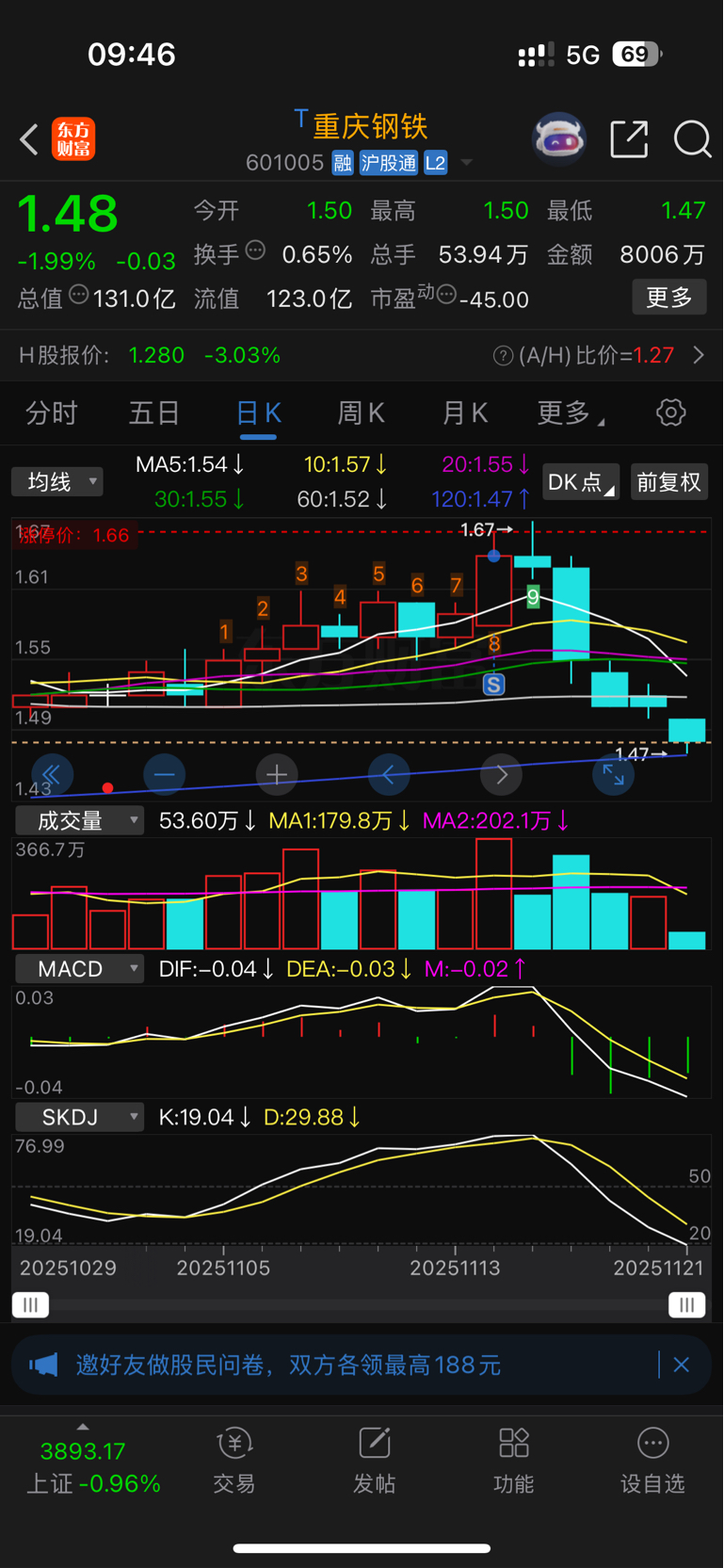Image resolution: width=724 pixels, height=1568 pixels.
Task: Tap the double-left jump chart icon
Action: (x=52, y=775)
